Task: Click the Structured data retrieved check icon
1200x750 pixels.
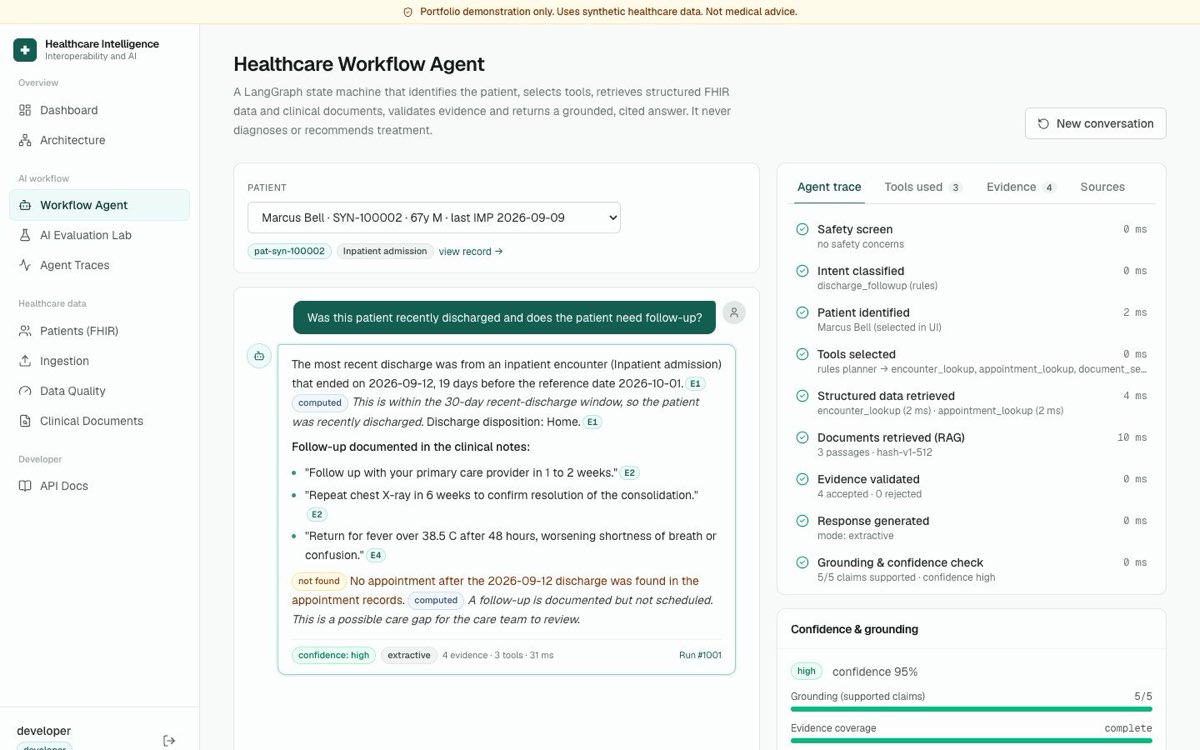Action: (802, 396)
